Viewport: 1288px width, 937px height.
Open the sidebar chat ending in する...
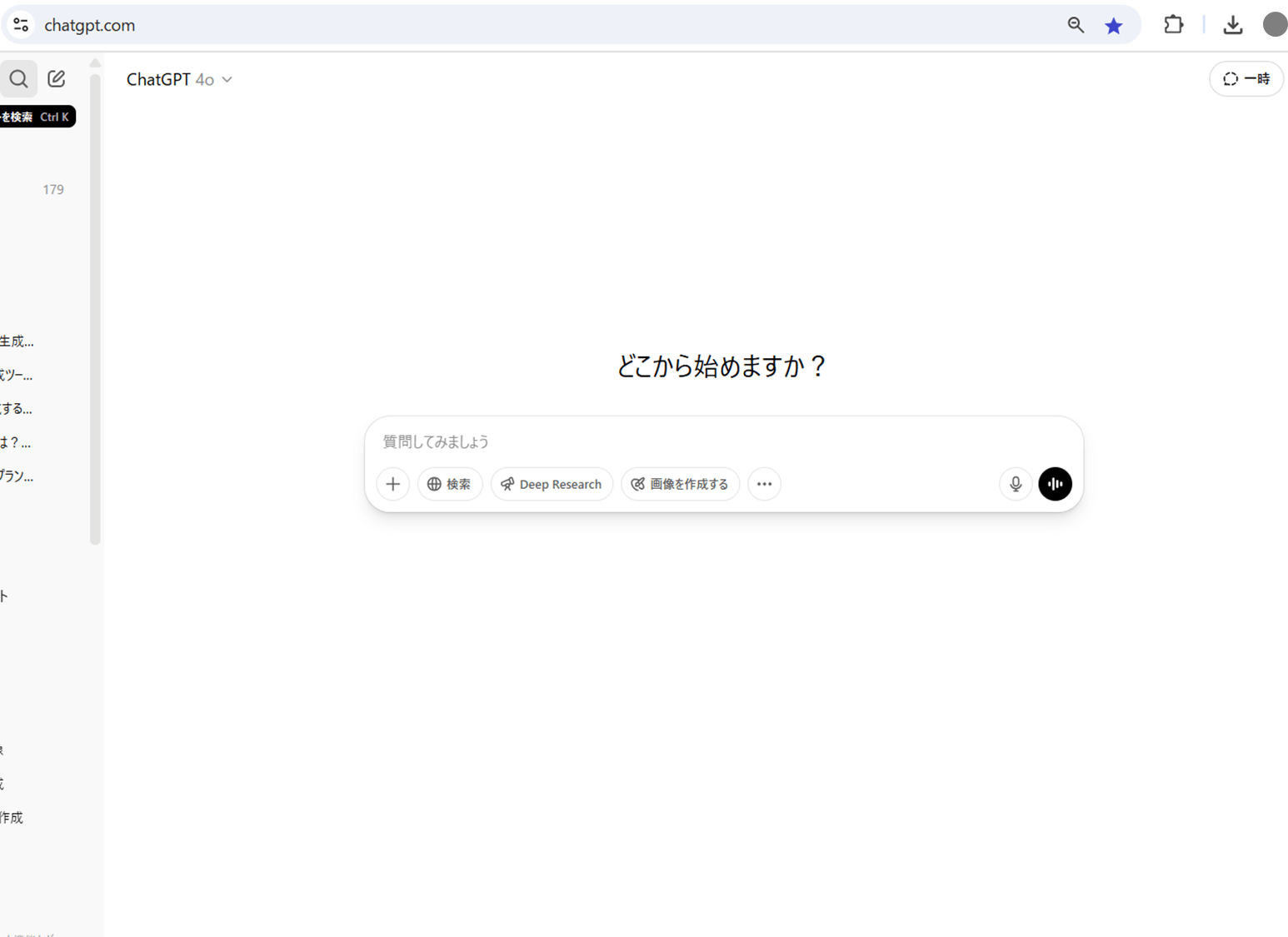pos(16,409)
